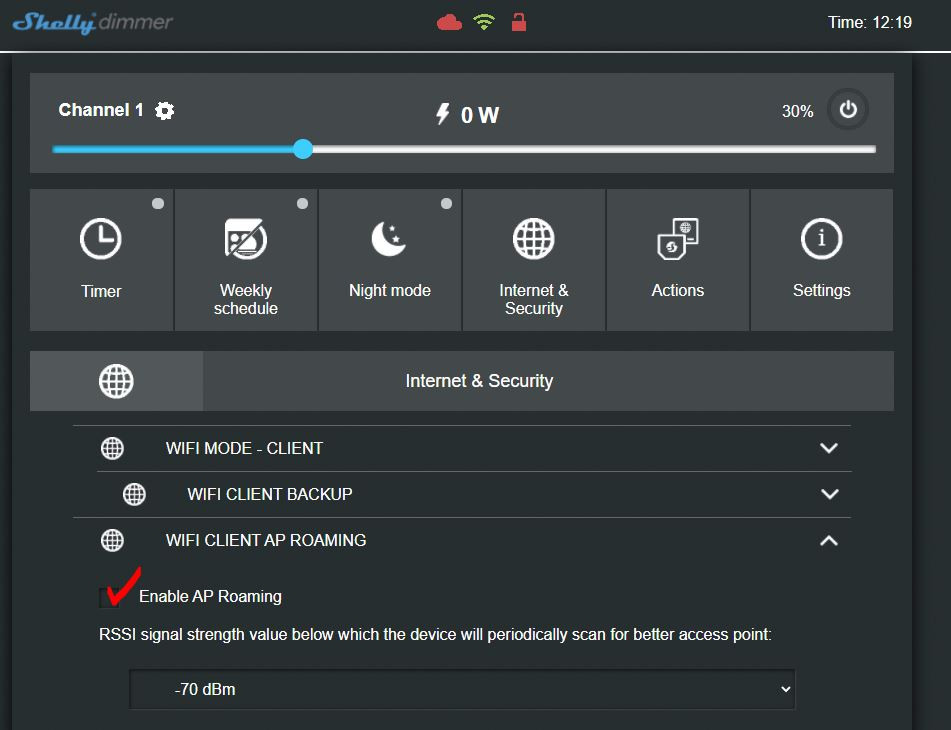Select the Internet & Security tile
The image size is (951, 730).
(534, 260)
